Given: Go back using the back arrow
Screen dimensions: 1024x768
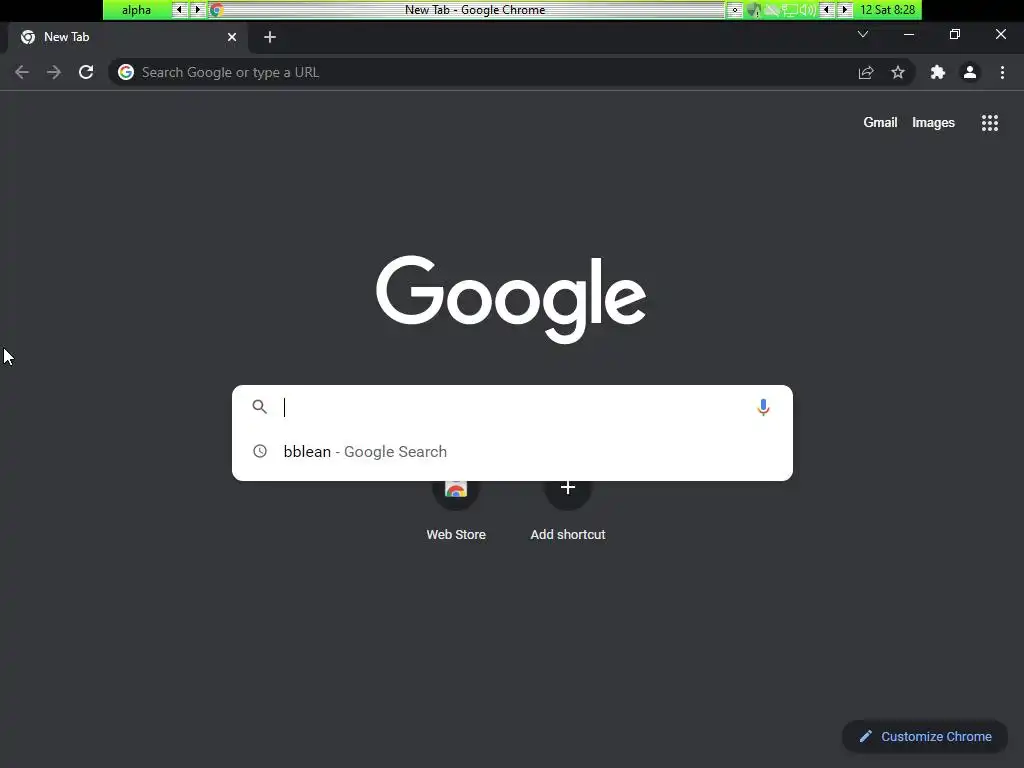Looking at the screenshot, I should tap(22, 72).
